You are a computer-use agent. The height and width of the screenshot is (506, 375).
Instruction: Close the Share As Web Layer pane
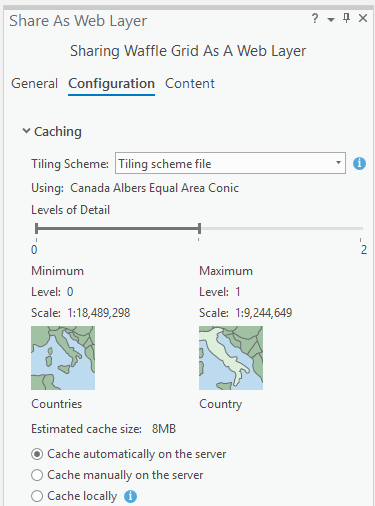pyautogui.click(x=363, y=18)
